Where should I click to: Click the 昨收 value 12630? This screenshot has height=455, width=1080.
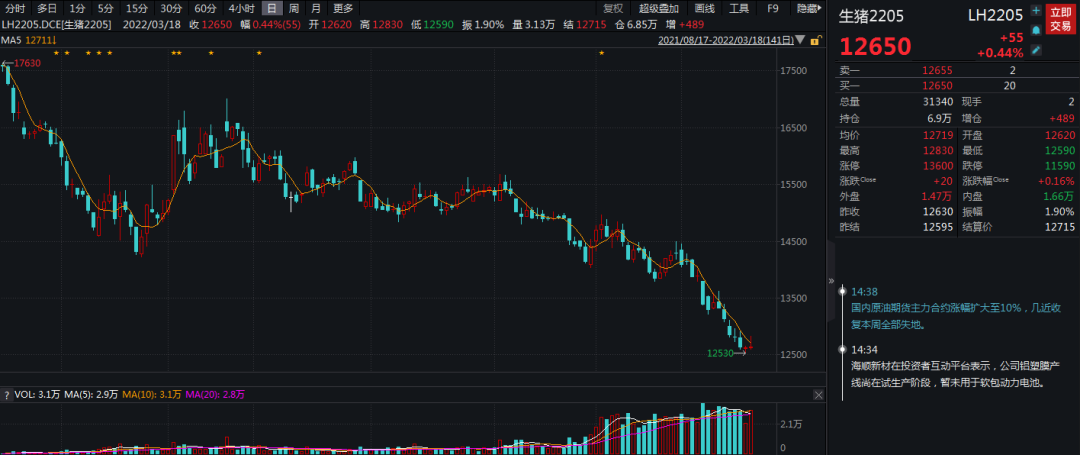938,212
